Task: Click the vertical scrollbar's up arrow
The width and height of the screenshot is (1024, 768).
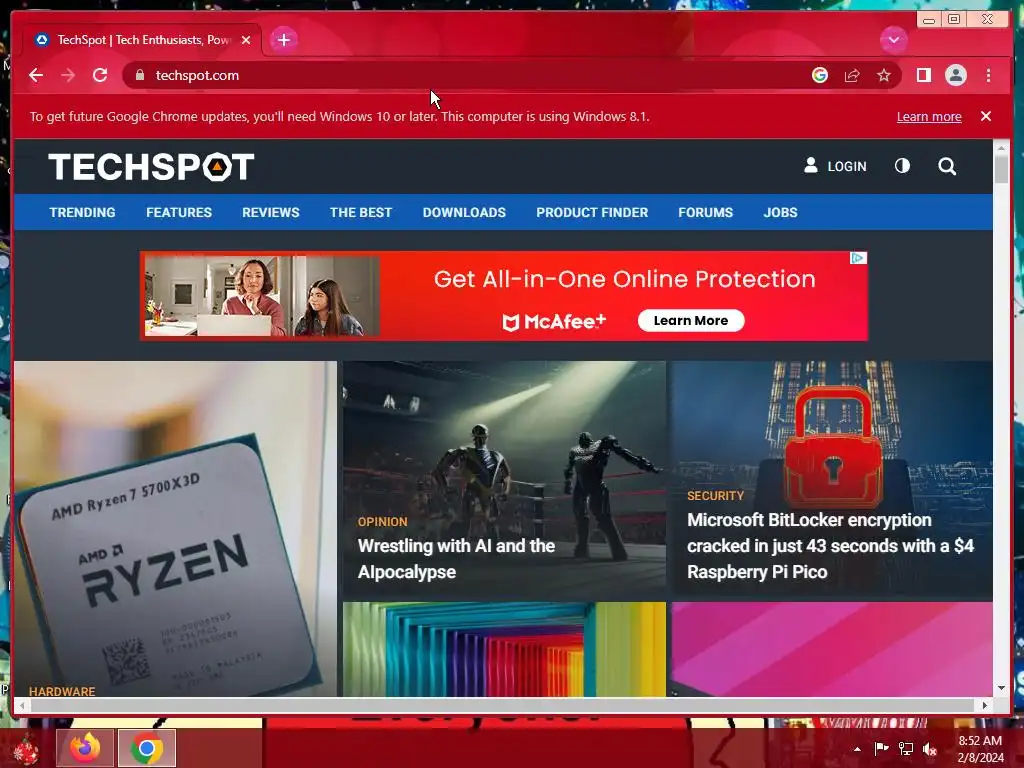Action: [x=1001, y=148]
